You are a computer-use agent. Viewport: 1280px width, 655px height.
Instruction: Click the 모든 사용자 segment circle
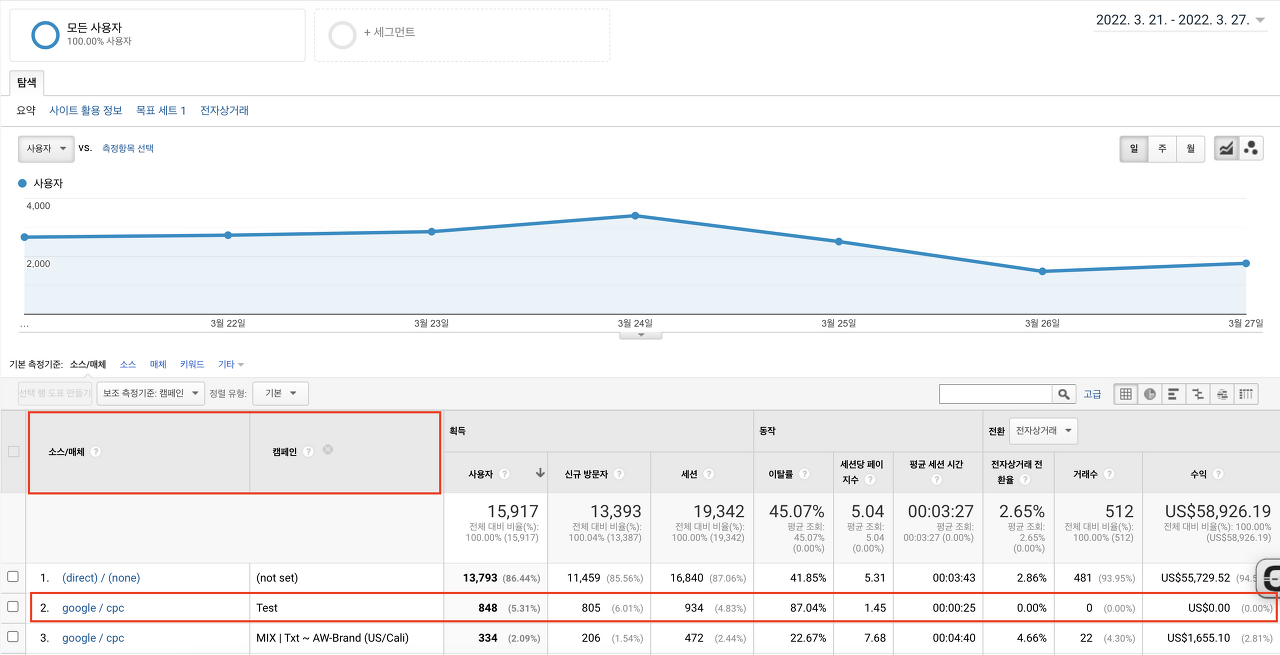pyautogui.click(x=46, y=35)
